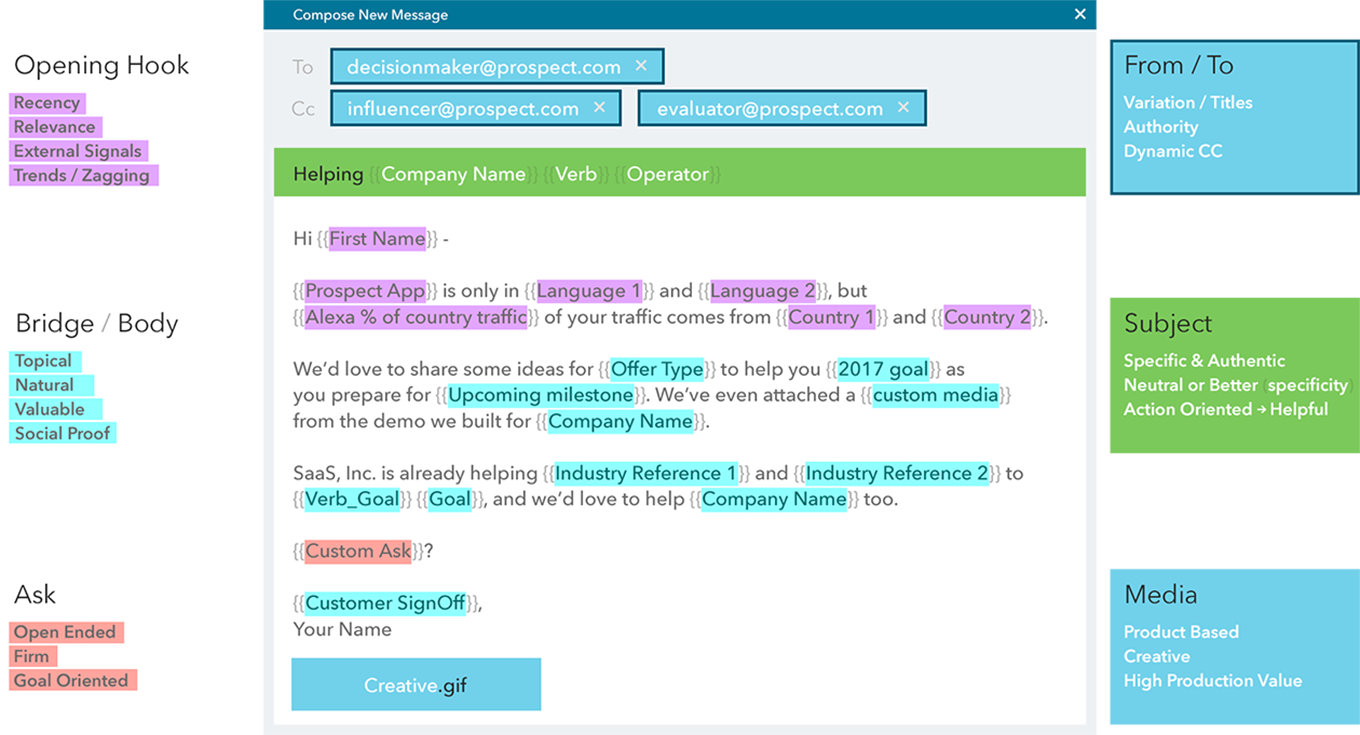Click the Language 1 placeholder
1360x735 pixels.
click(588, 291)
